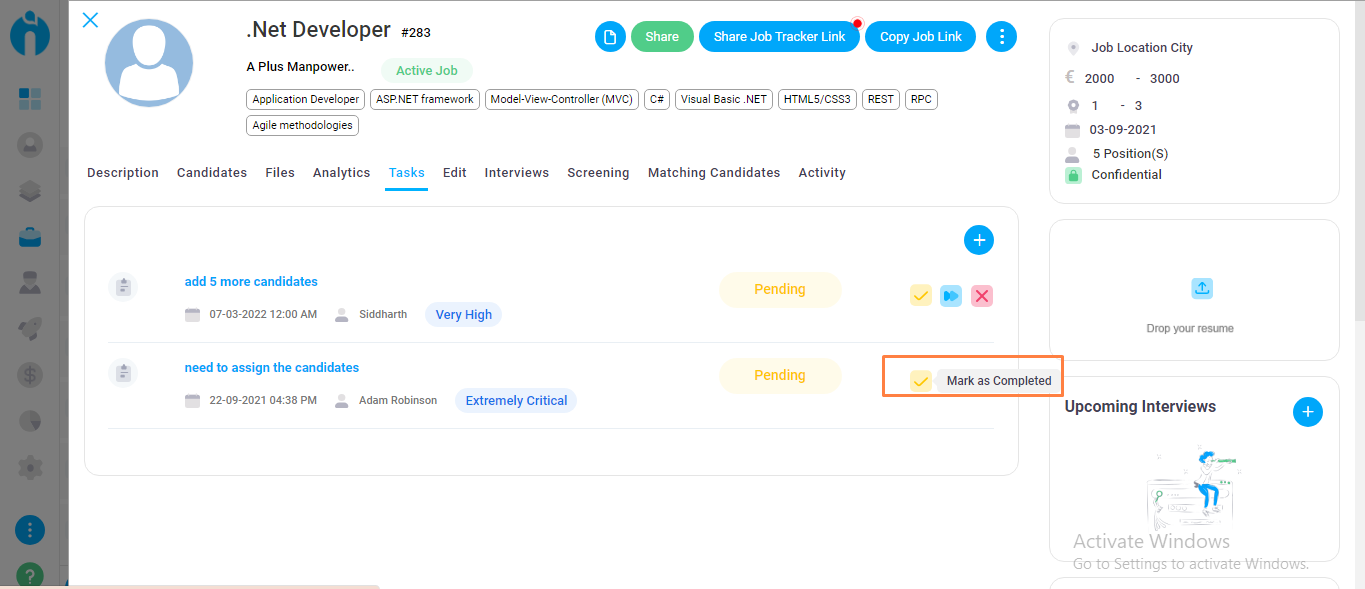Add upcoming interview using plus button
The height and width of the screenshot is (589, 1365).
[1307, 412]
